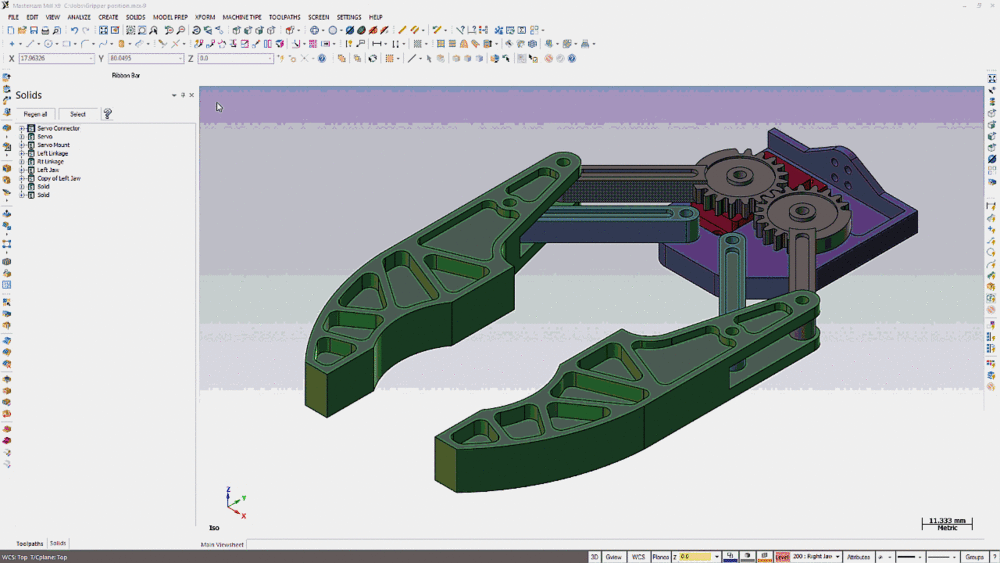Click the X coordinate input field
This screenshot has width=1000, height=563.
(53, 59)
